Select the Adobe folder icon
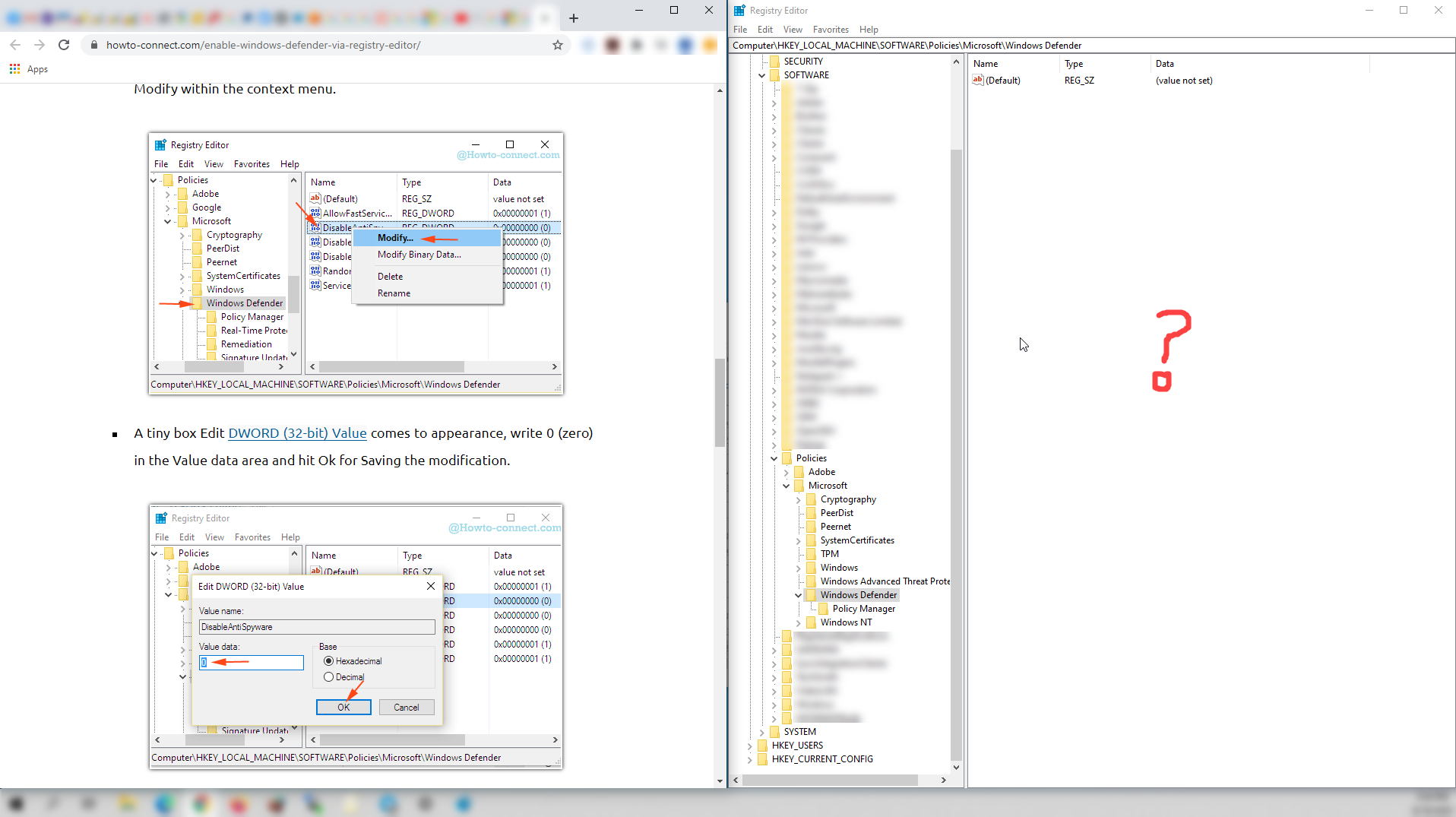This screenshot has width=1456, height=817. (799, 472)
